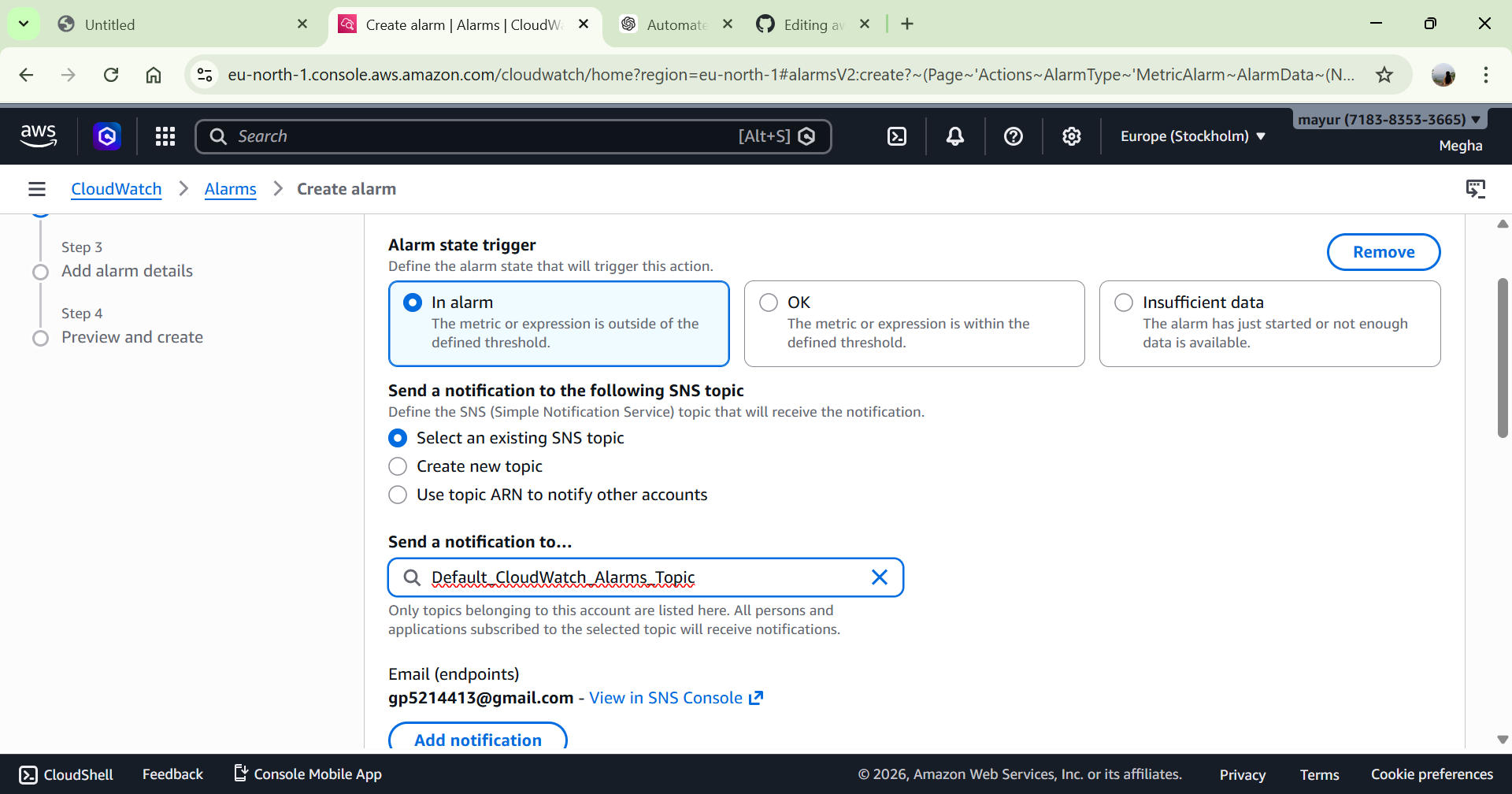Close the Create alarm tab
This screenshot has width=1512, height=794.
pos(584,24)
